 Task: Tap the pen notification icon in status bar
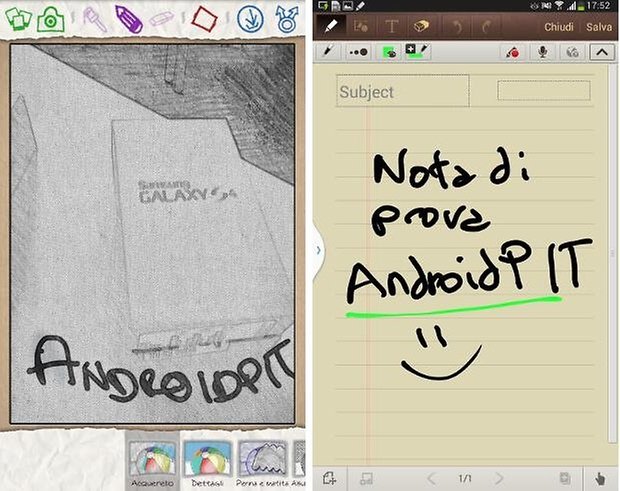pyautogui.click(x=361, y=6)
